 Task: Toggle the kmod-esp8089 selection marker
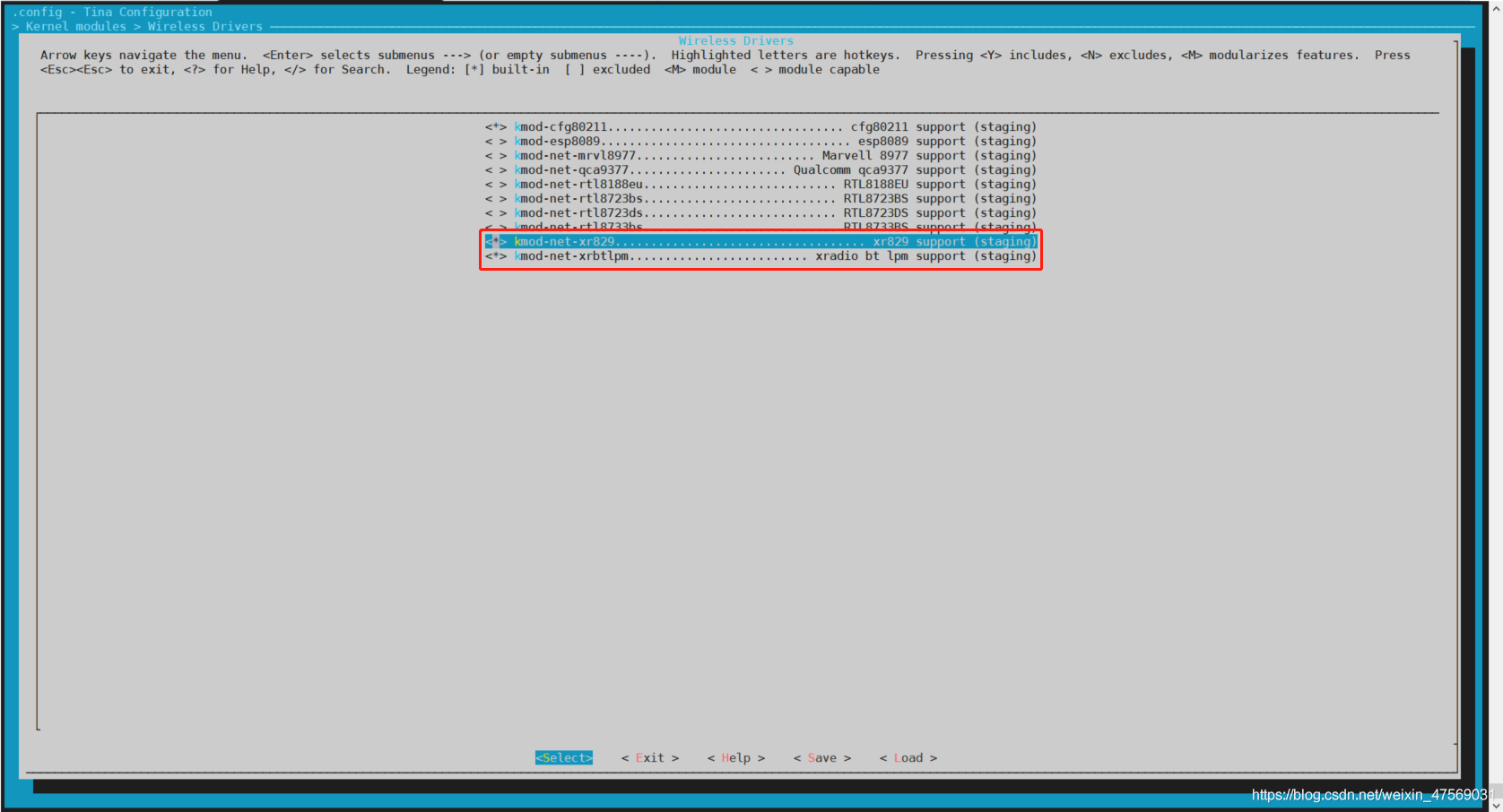coord(496,142)
